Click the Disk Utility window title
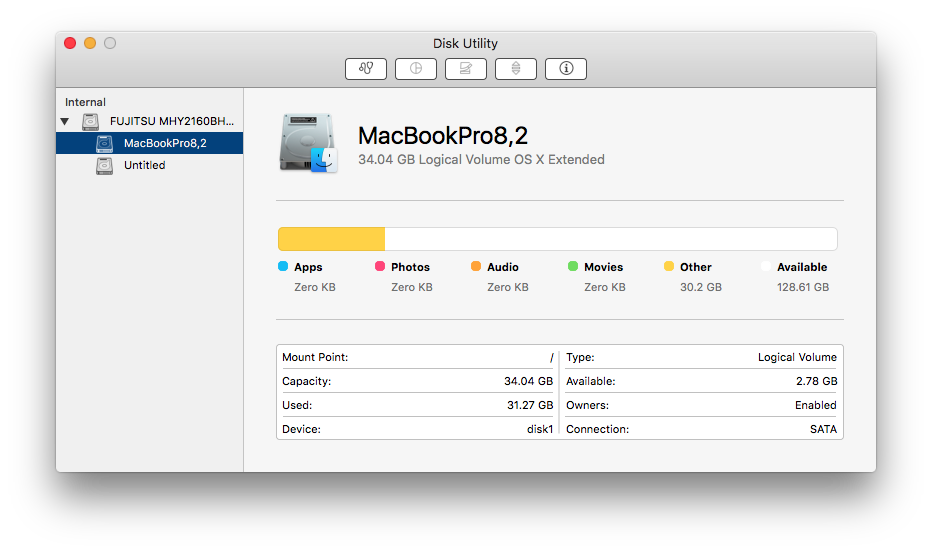 [x=465, y=43]
